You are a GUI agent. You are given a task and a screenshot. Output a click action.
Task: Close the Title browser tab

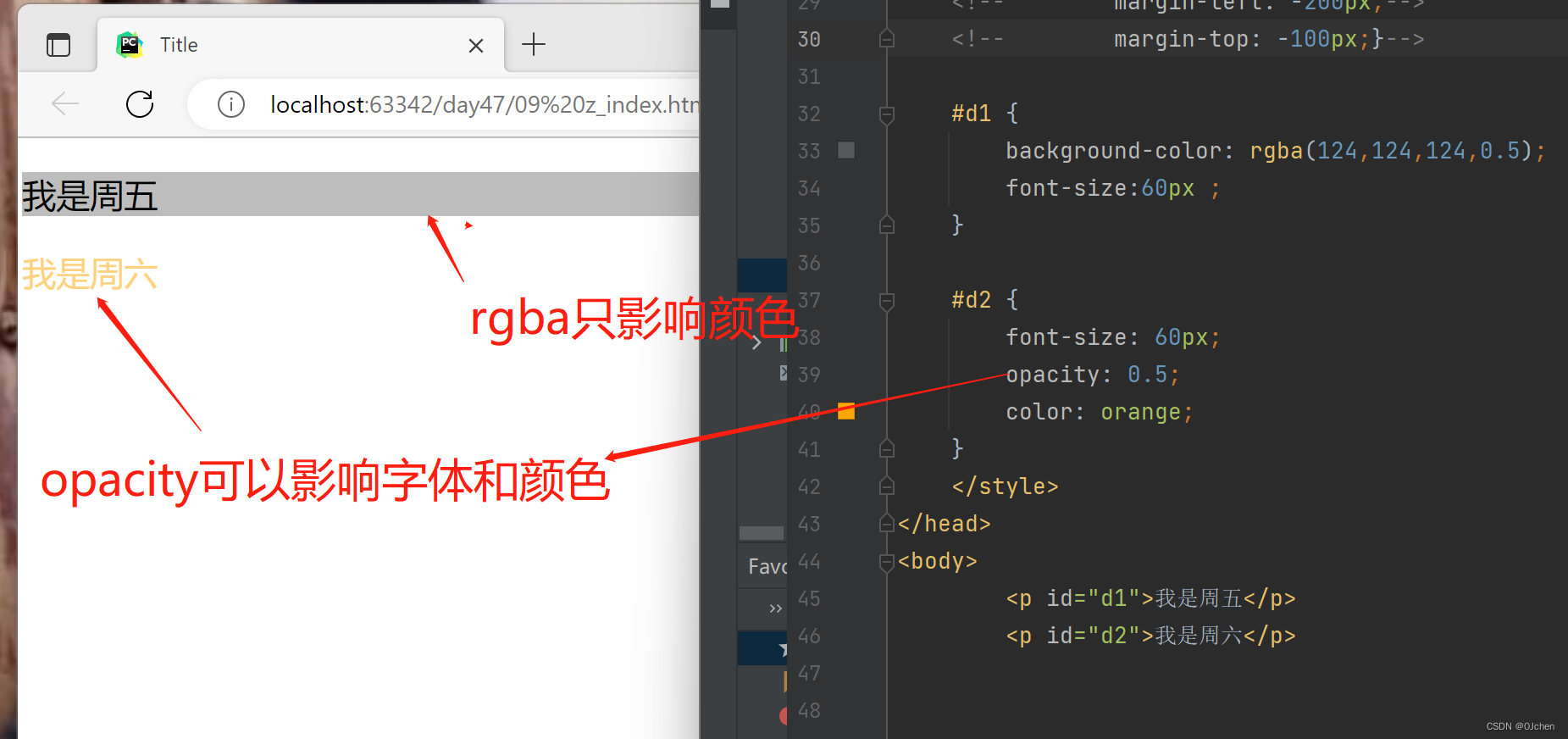point(476,46)
